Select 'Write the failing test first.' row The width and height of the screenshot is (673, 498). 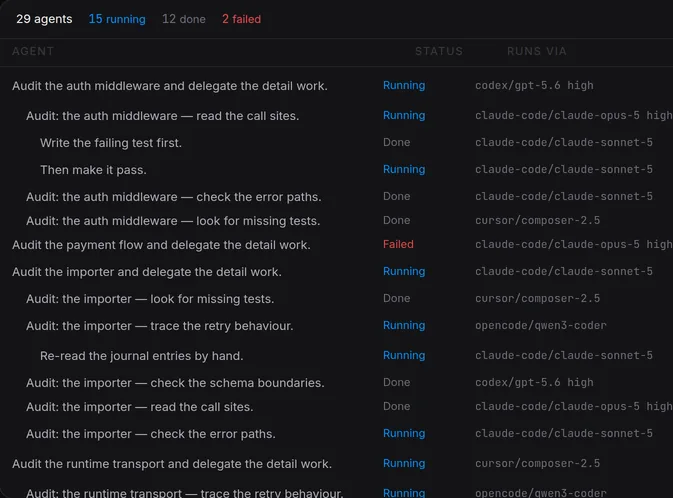[x=336, y=143]
